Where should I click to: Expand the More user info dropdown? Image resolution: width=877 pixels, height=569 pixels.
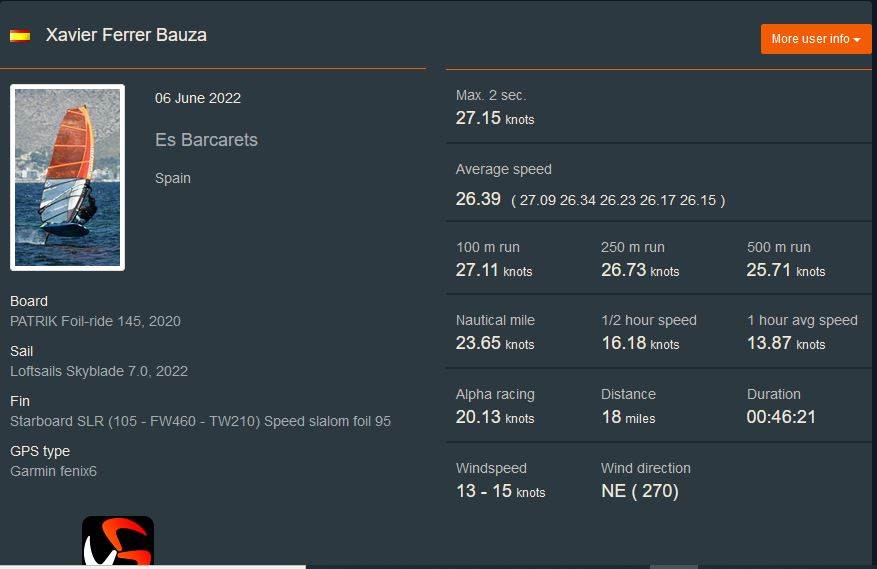(x=815, y=39)
